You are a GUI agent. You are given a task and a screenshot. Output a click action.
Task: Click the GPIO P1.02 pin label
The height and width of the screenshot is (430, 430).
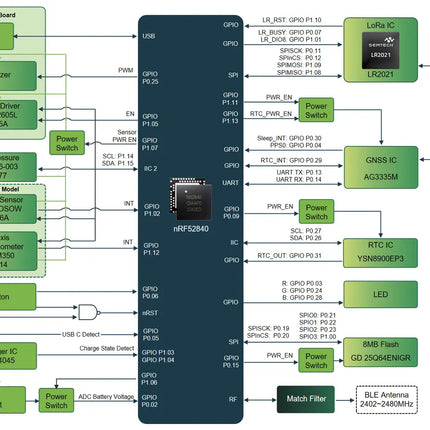click(x=152, y=210)
